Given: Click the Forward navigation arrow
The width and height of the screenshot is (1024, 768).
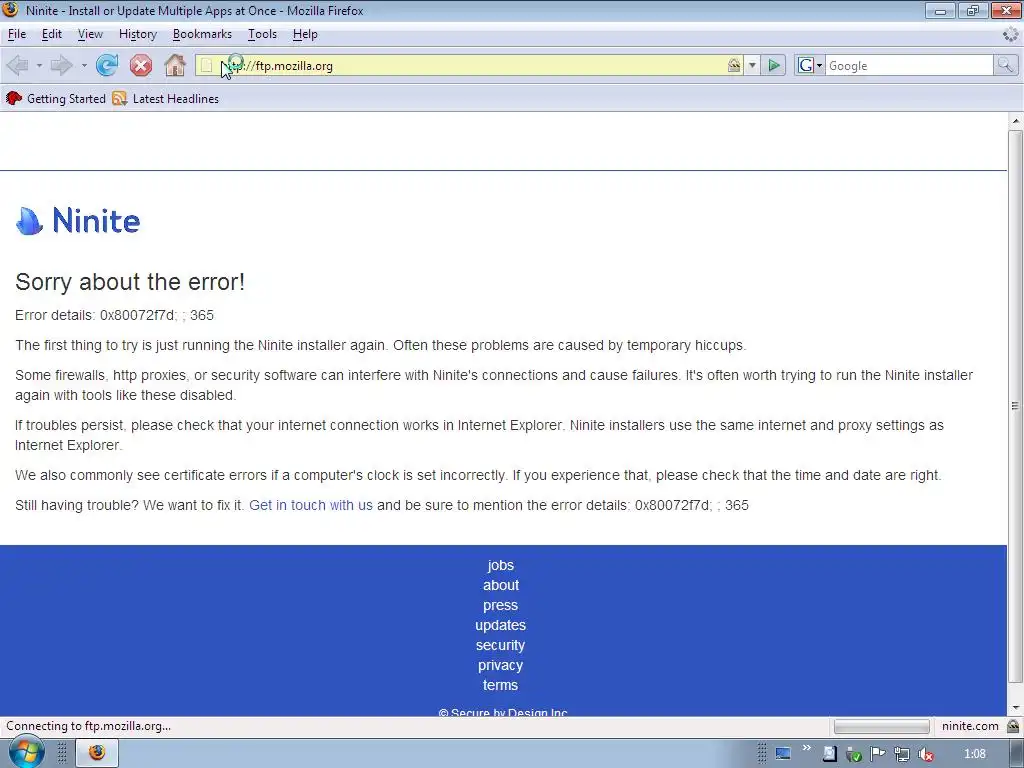Looking at the screenshot, I should pos(61,65).
